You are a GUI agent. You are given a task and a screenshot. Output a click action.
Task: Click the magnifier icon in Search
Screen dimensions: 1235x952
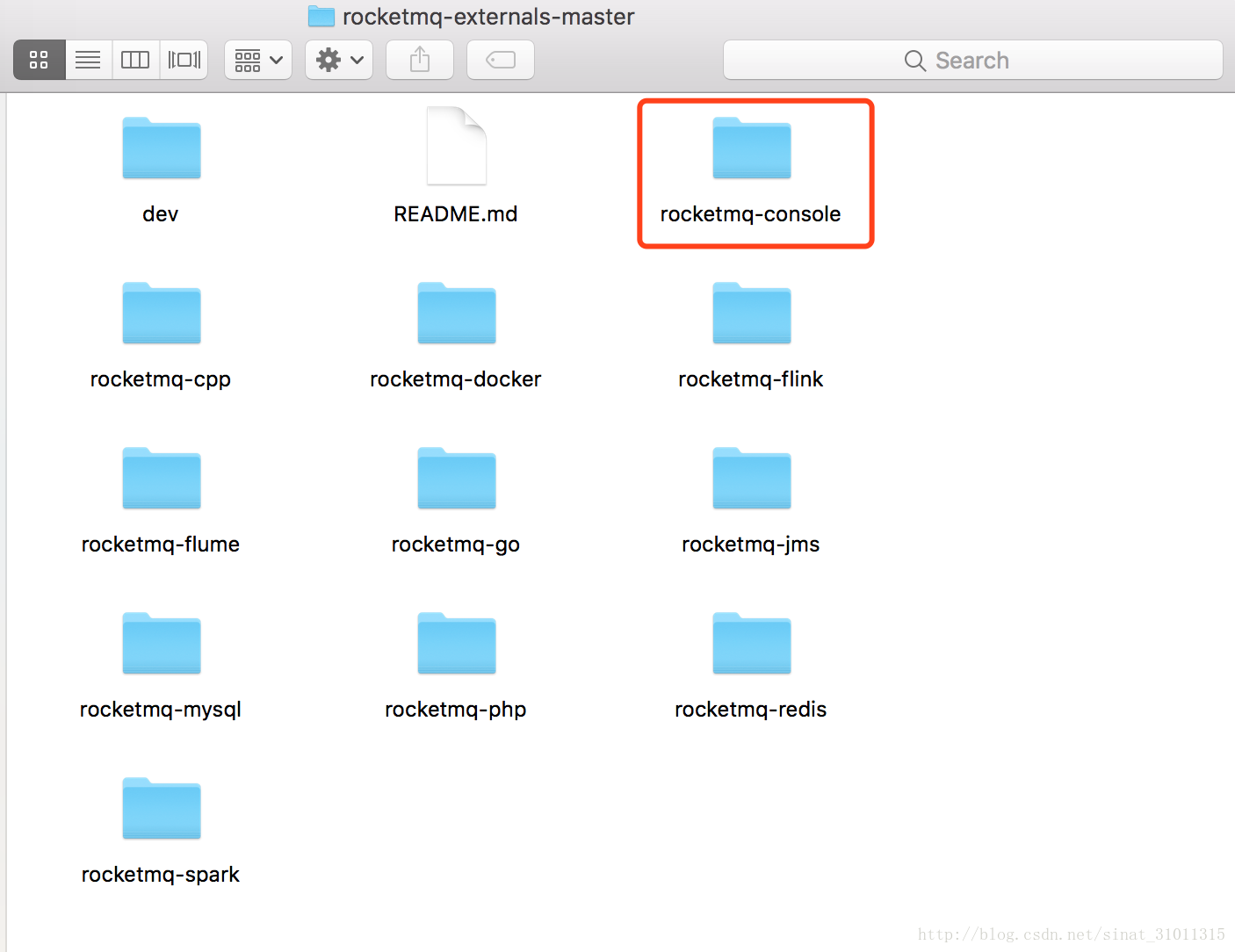point(915,61)
